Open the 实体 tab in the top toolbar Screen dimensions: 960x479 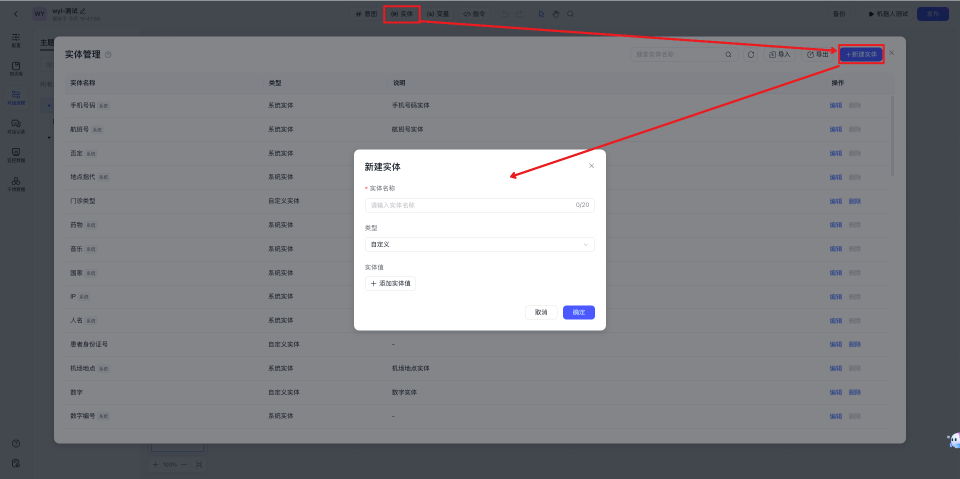[x=402, y=14]
